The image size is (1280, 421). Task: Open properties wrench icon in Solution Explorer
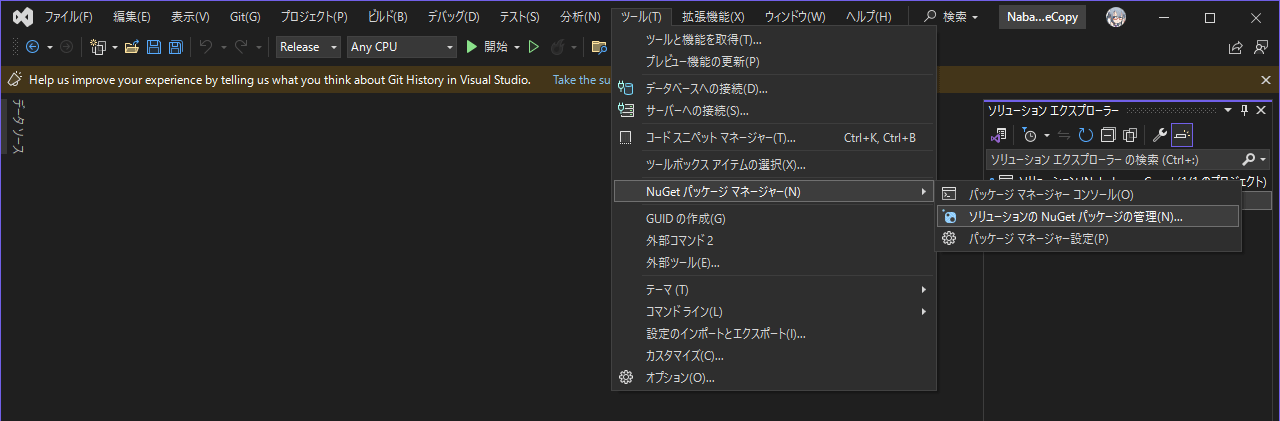tap(1160, 134)
